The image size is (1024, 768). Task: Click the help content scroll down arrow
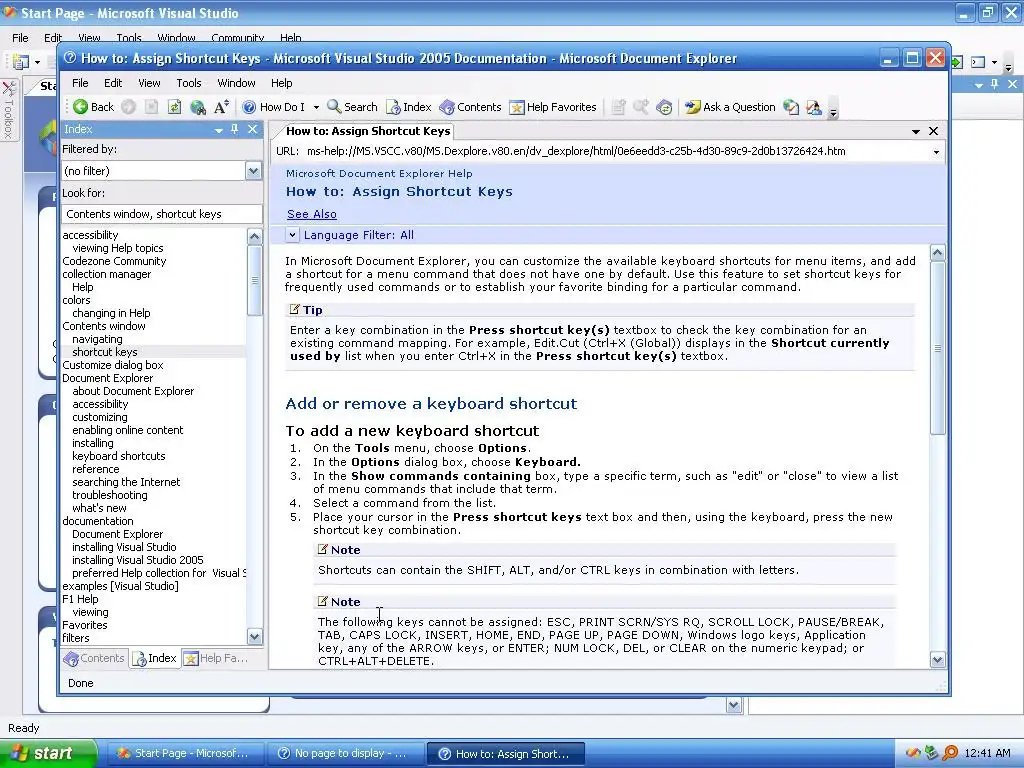click(938, 660)
